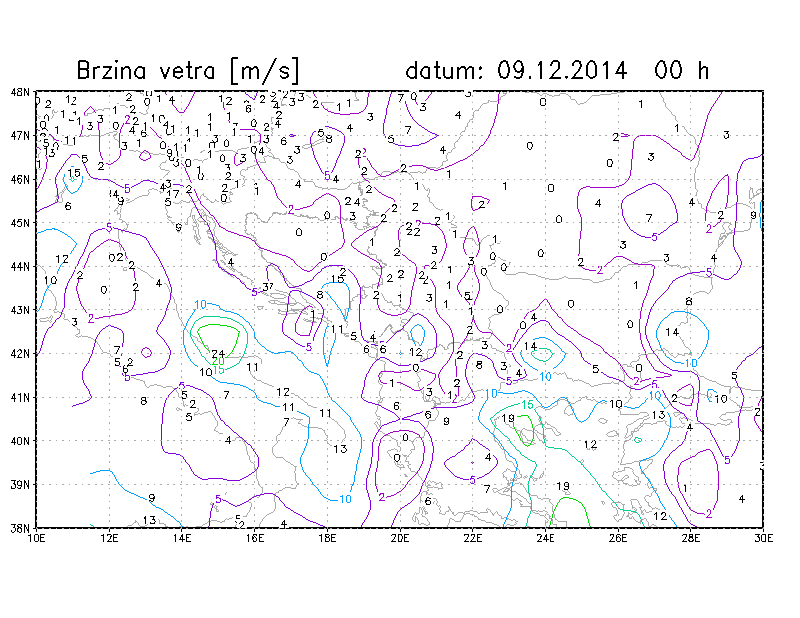This screenshot has width=800, height=618.
Task: Click the '40N' latitude axis label
Action: [x=20, y=441]
